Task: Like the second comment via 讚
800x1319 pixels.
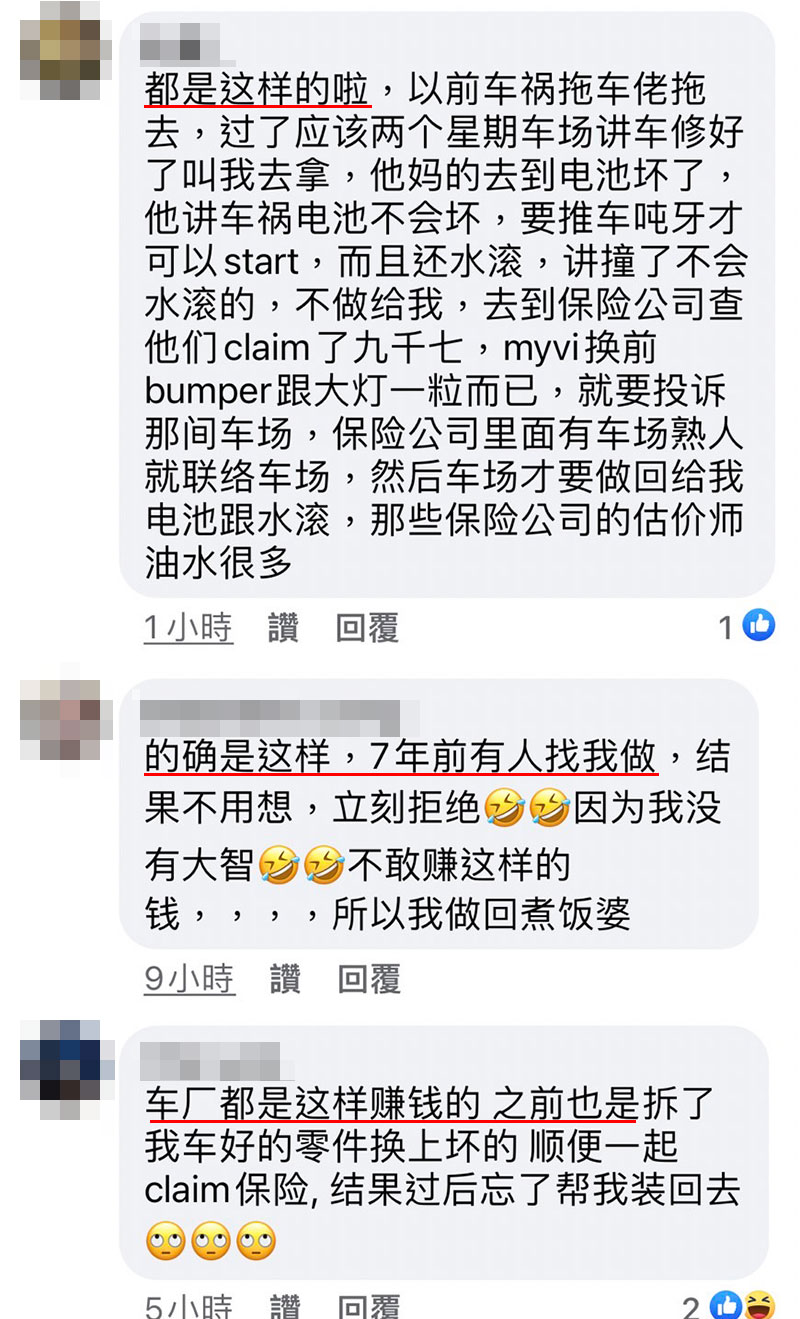Action: 285,978
